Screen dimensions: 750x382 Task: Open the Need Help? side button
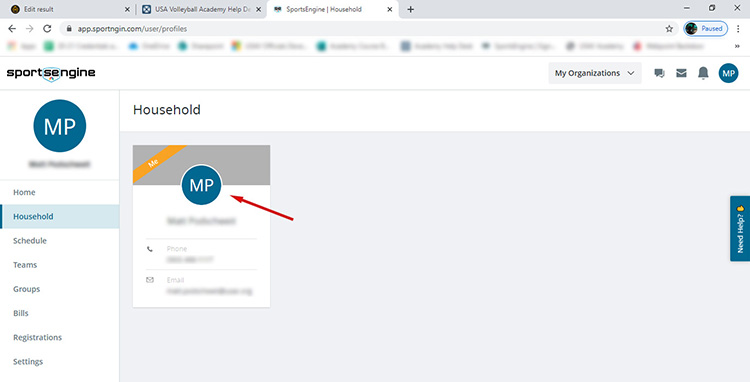[x=740, y=229]
